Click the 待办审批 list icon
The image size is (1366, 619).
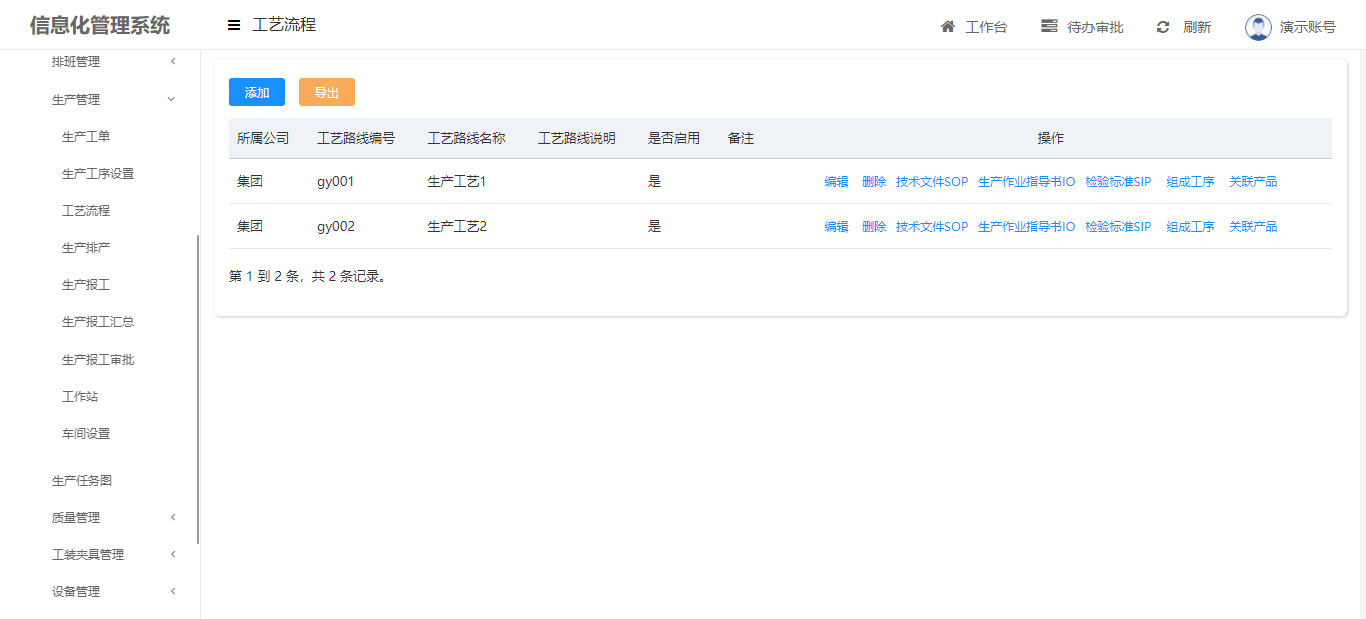tap(1049, 27)
